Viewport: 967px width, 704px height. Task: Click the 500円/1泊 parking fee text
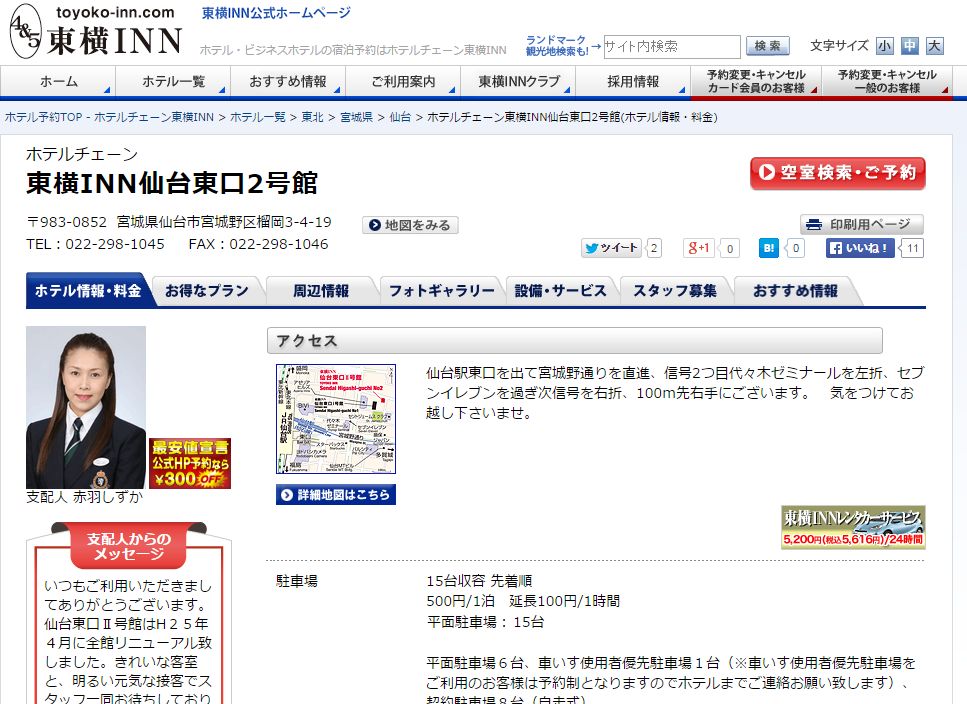[x=461, y=601]
